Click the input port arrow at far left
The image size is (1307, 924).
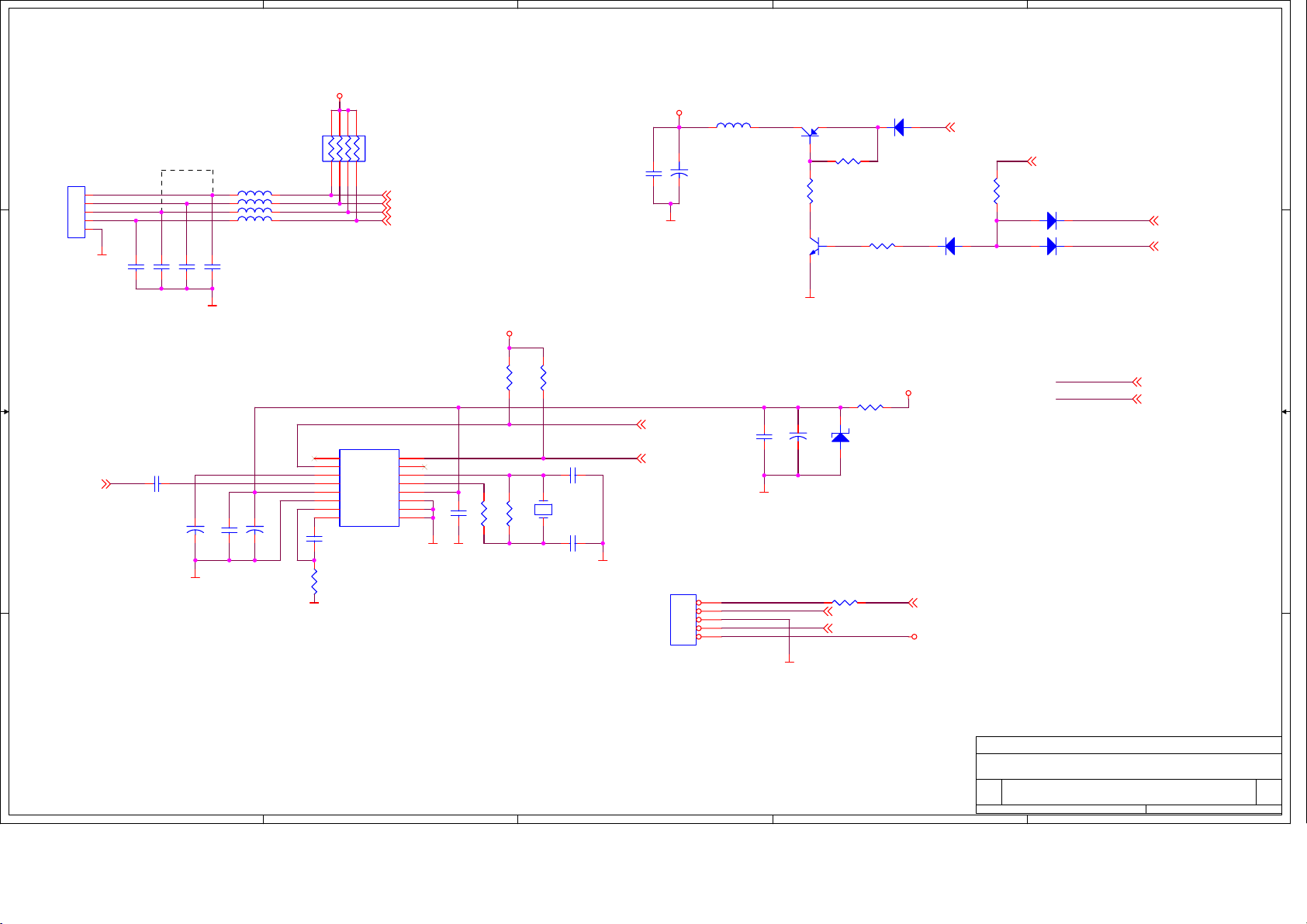click(x=105, y=484)
